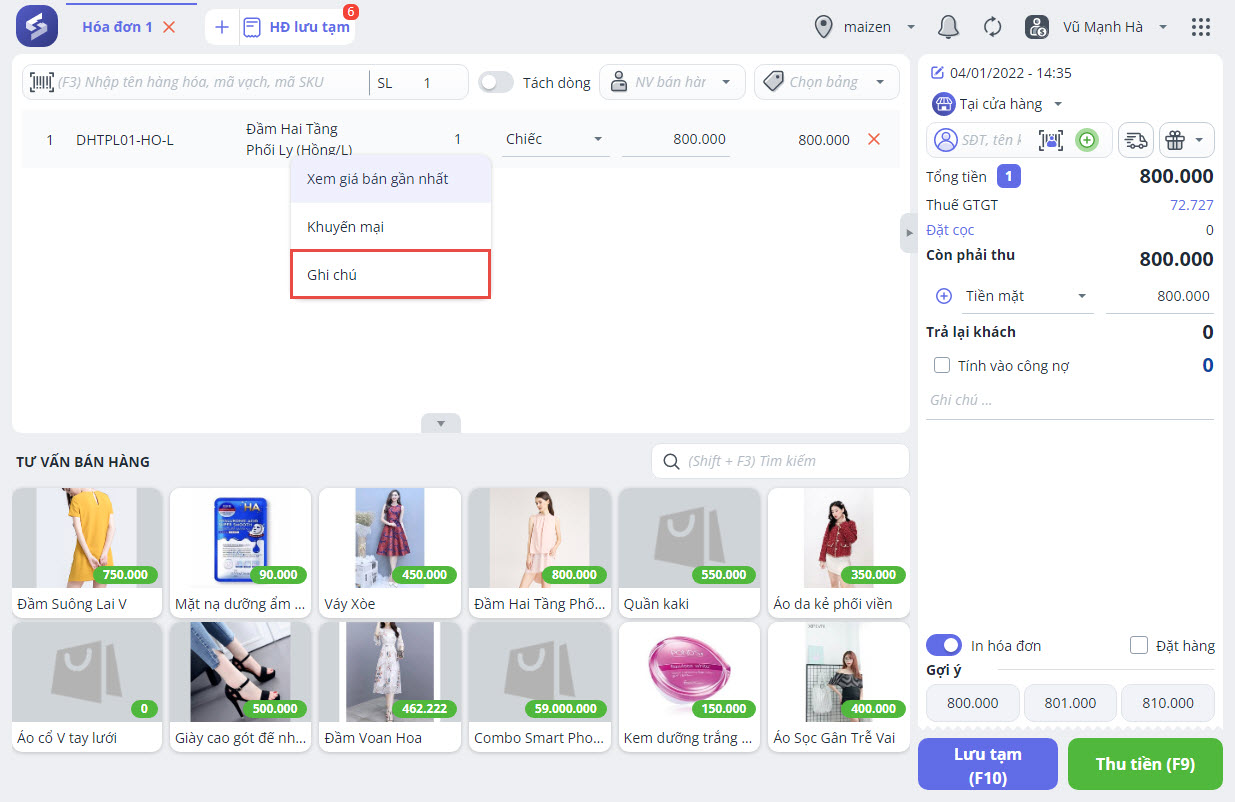This screenshot has height=802, width=1235.
Task: Select Áo cổ V tay lưới product
Action: point(87,687)
